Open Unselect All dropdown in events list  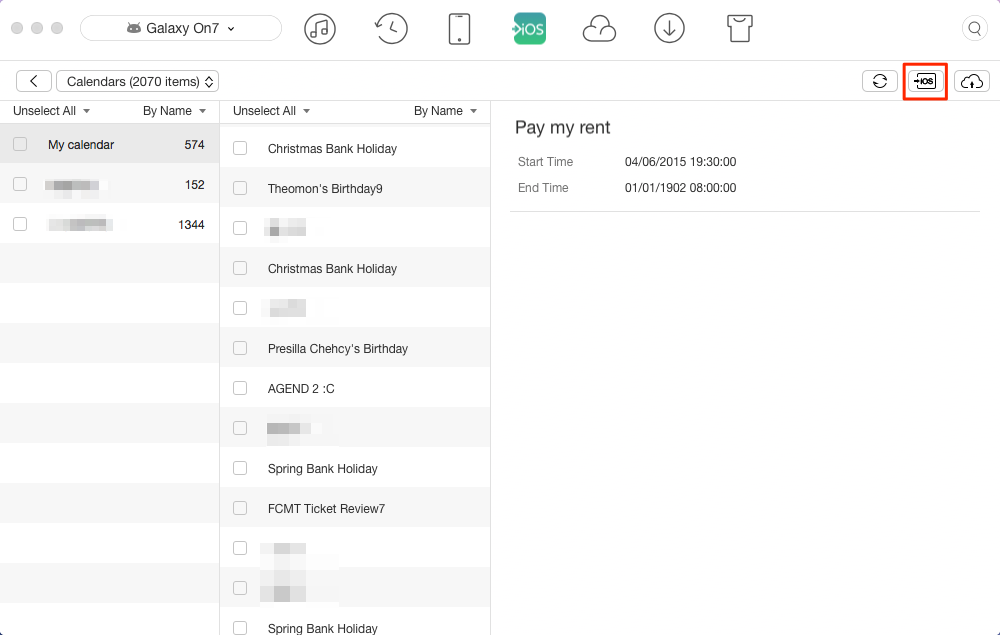tap(272, 111)
